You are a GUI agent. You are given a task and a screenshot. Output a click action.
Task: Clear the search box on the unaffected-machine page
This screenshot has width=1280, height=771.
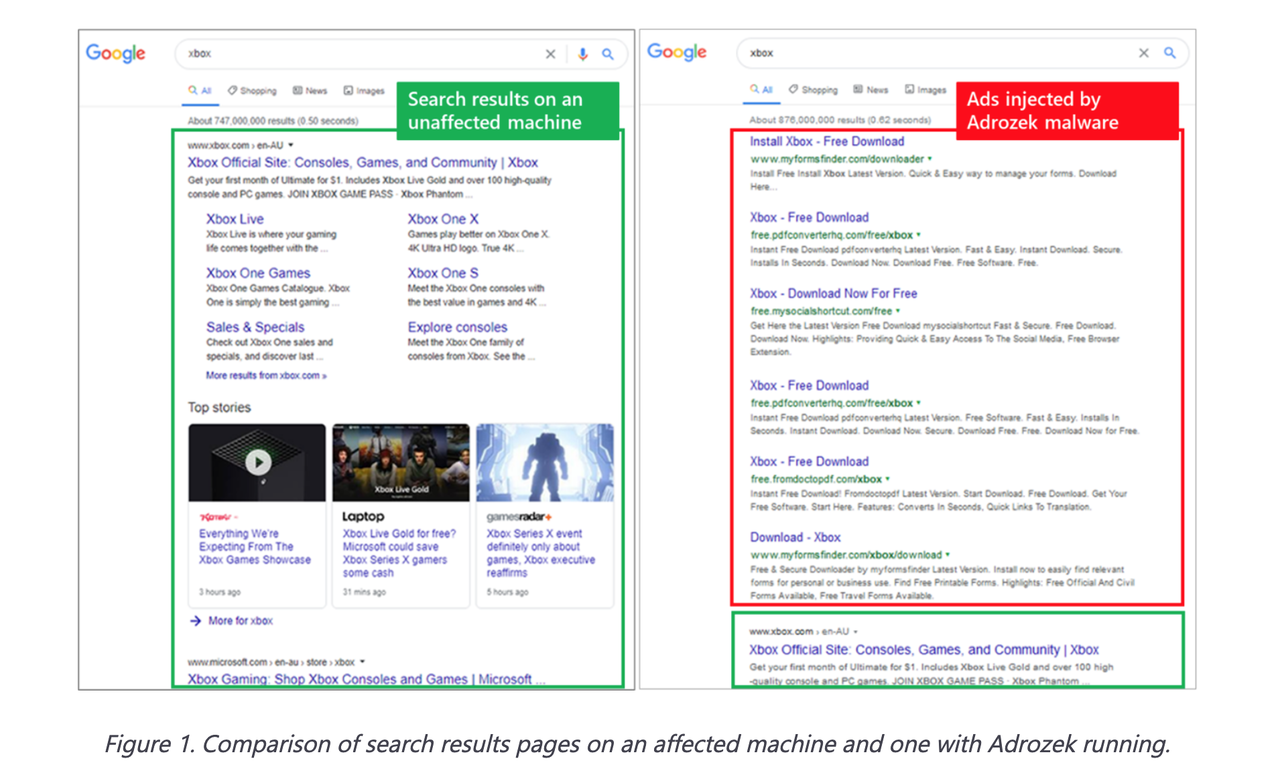(x=550, y=54)
